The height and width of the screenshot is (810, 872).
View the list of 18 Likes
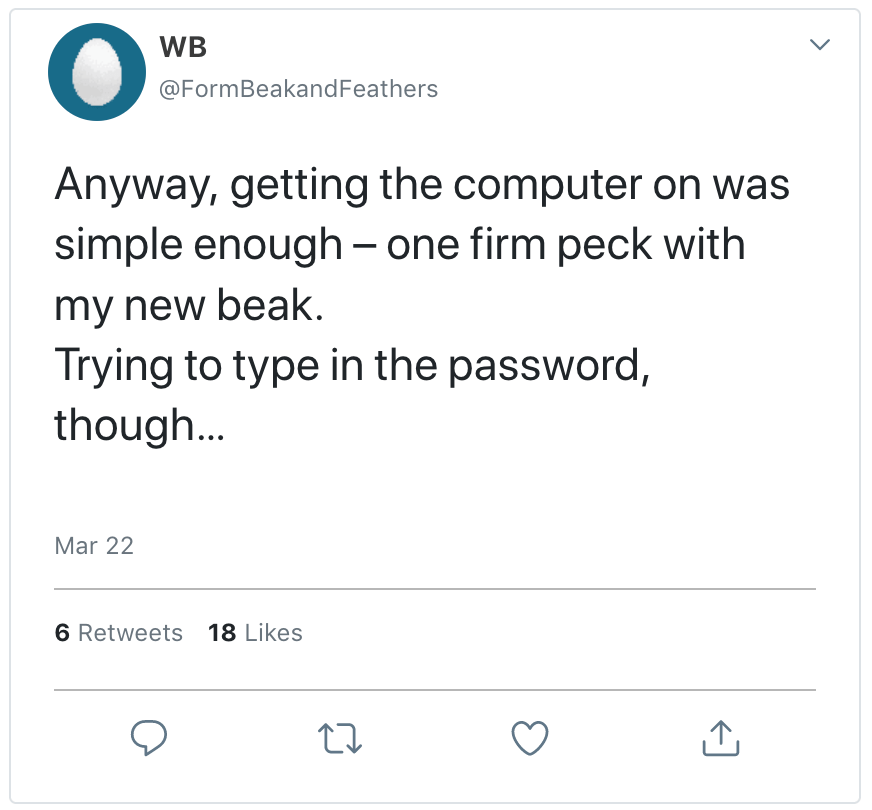[255, 633]
